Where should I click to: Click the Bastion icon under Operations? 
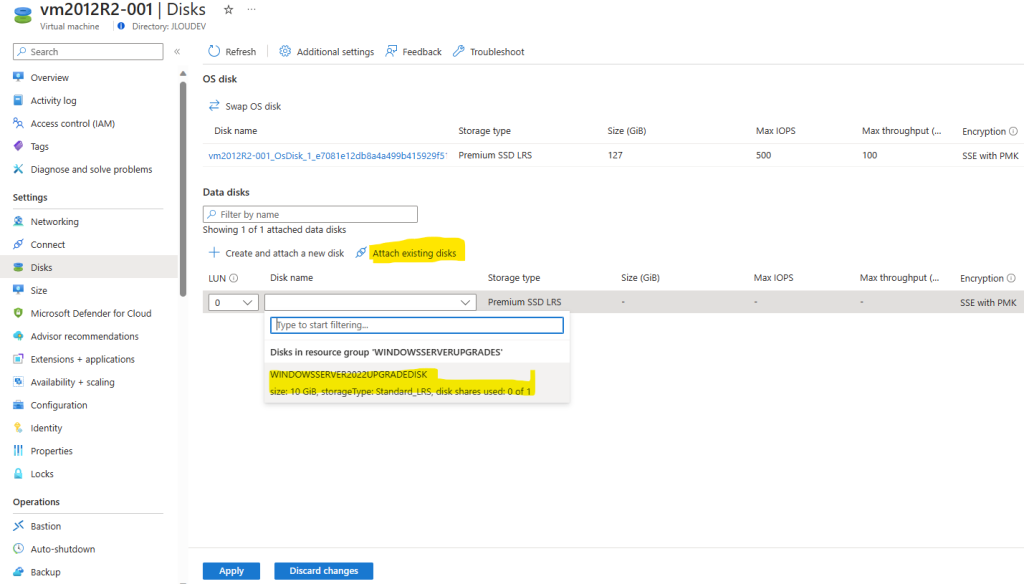coord(18,525)
